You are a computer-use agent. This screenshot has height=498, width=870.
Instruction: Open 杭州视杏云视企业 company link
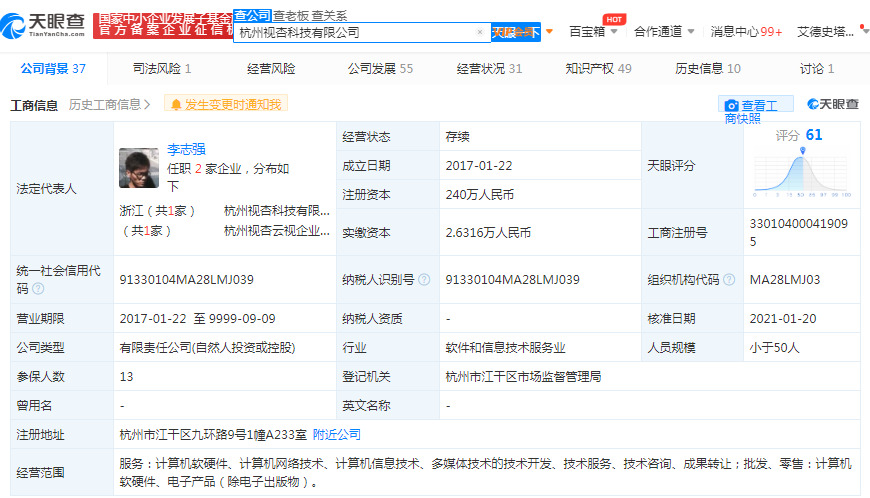click(277, 231)
